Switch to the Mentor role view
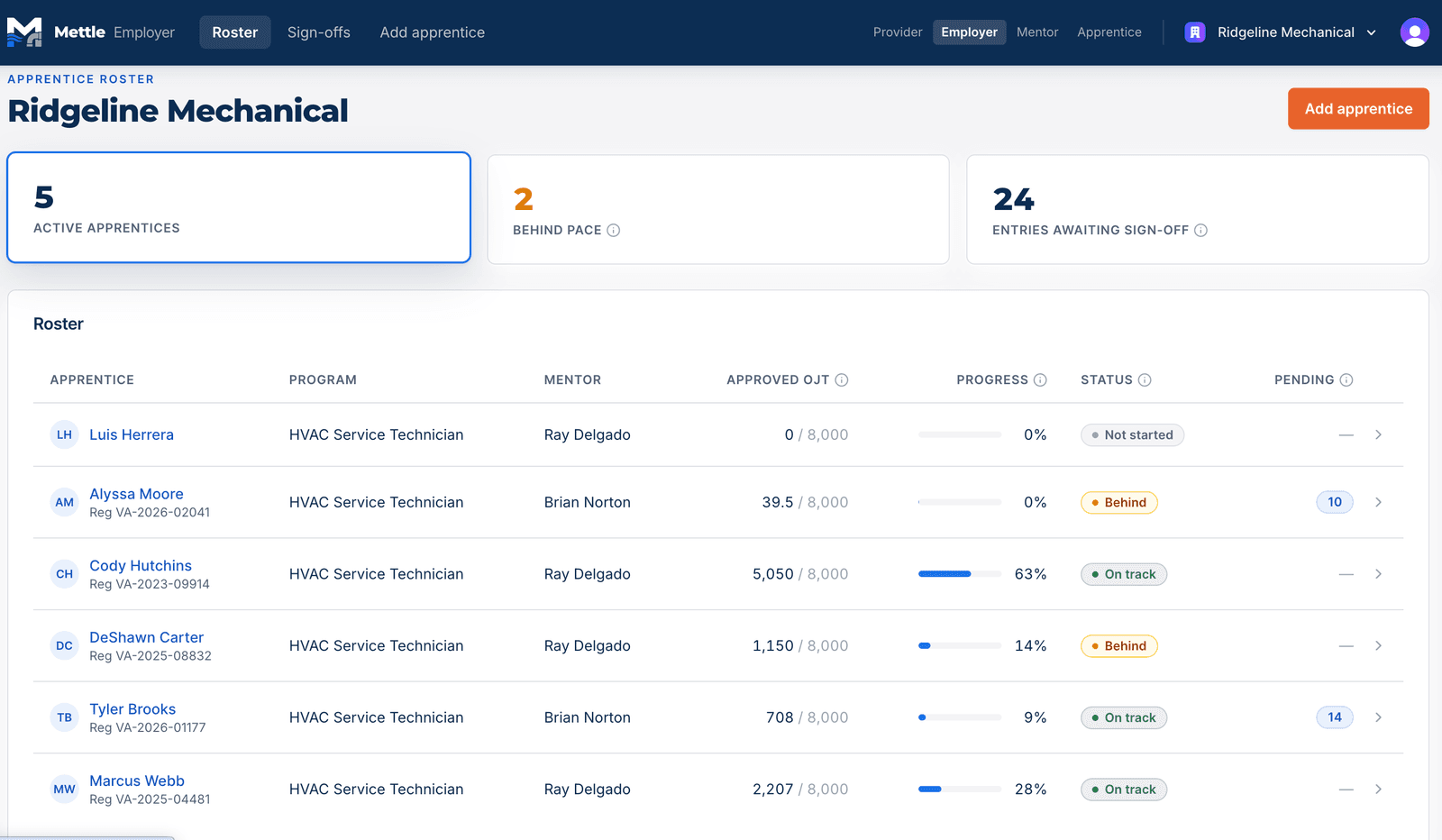Screen dimensions: 1442x840 pos(1037,32)
